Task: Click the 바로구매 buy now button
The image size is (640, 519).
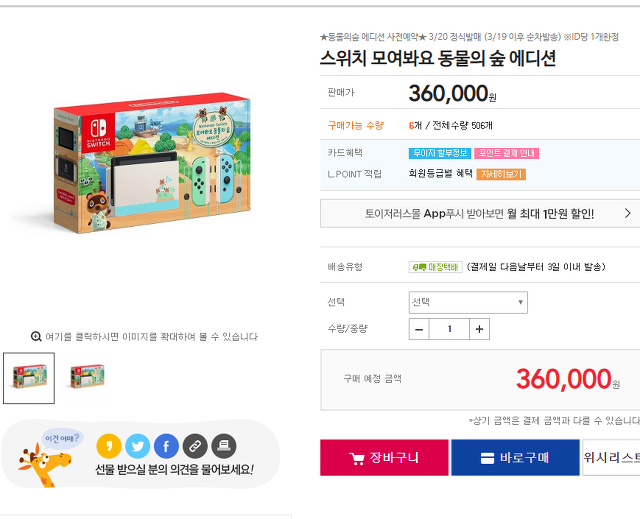Action: (515, 457)
